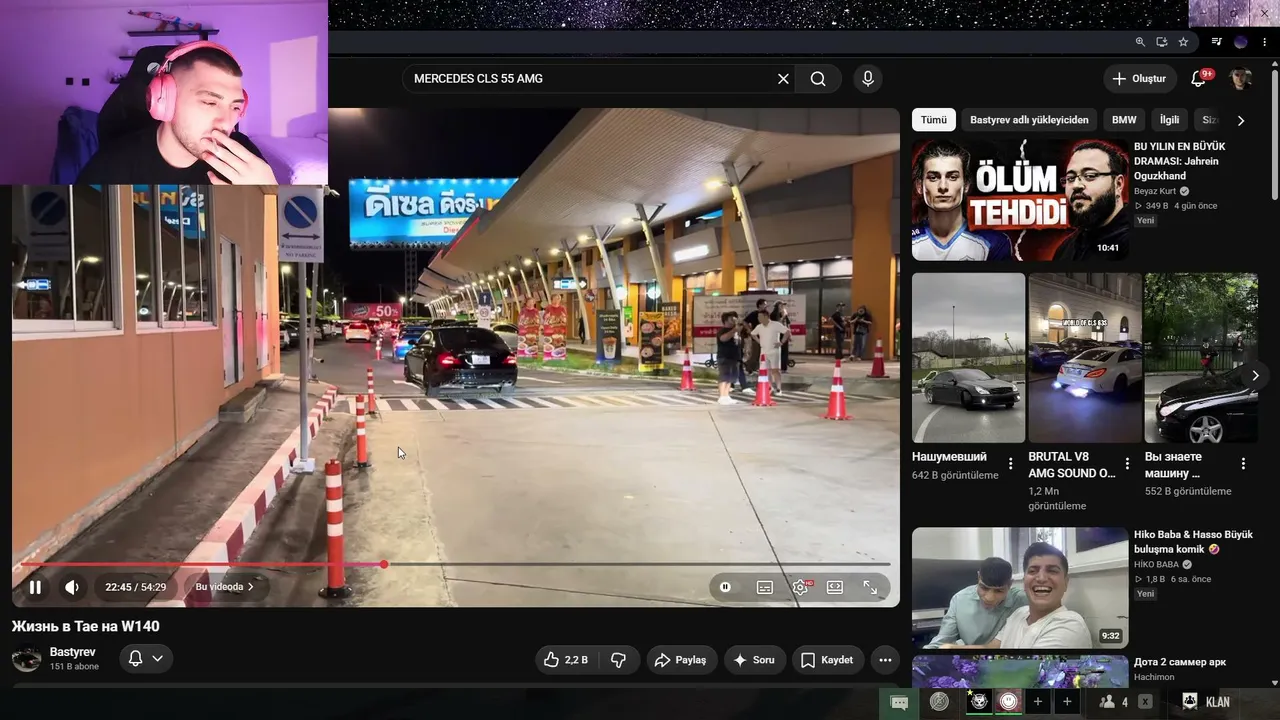Start voice search with the microphone icon

pyautogui.click(x=868, y=78)
